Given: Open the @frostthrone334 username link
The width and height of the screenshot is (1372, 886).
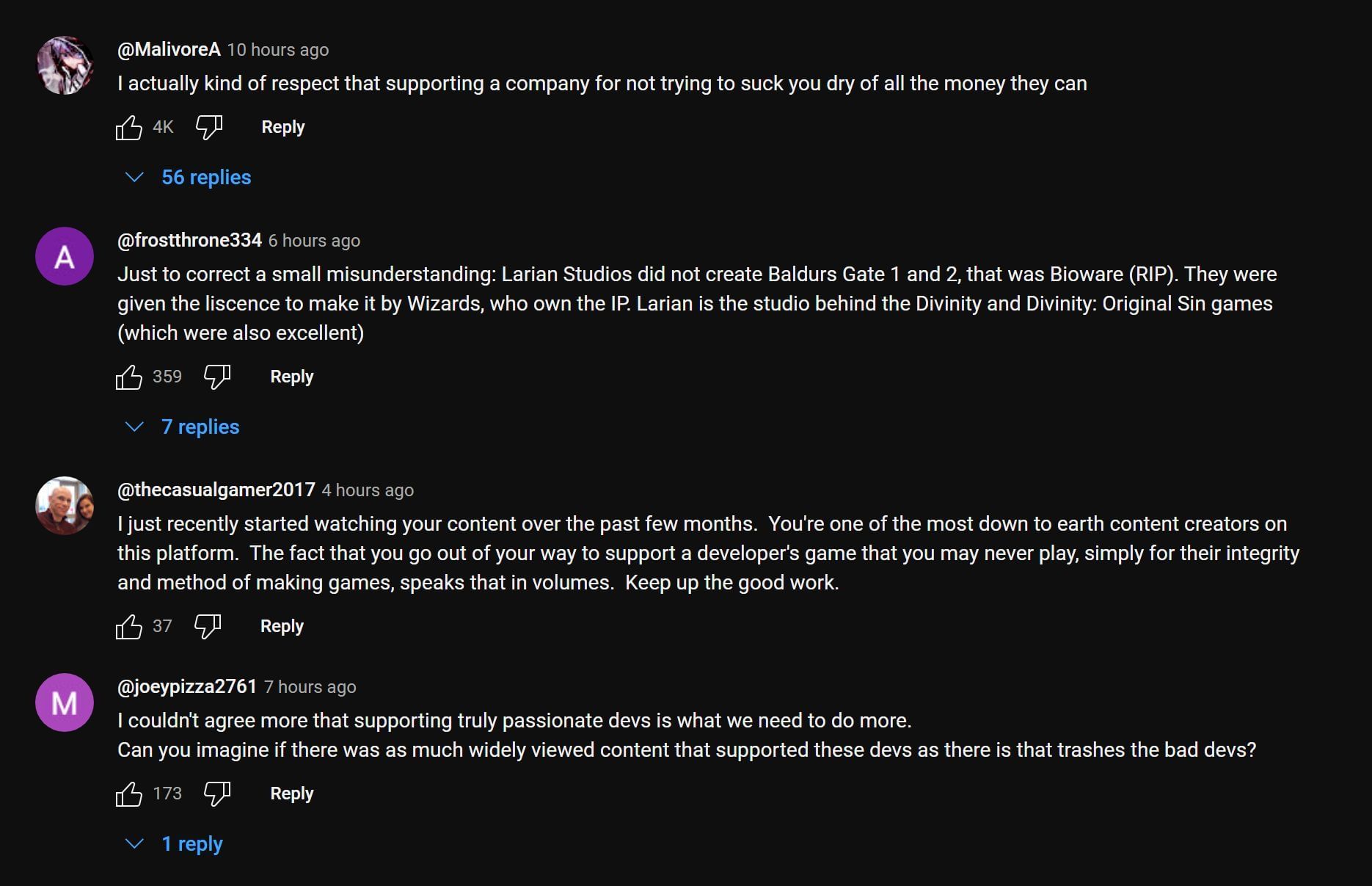Looking at the screenshot, I should pyautogui.click(x=189, y=240).
